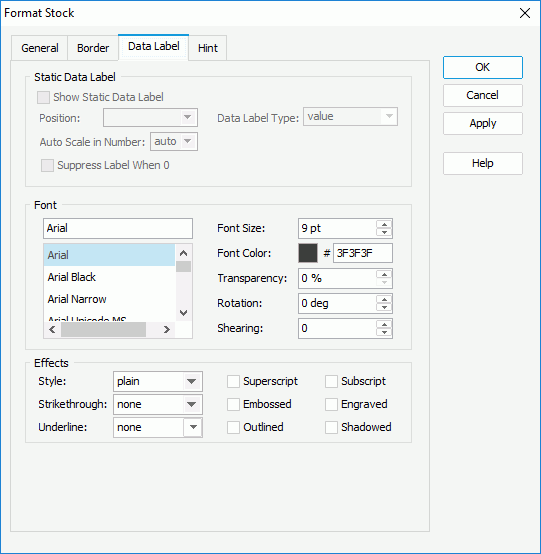Close the Format Stock dialog

pyautogui.click(x=525, y=13)
